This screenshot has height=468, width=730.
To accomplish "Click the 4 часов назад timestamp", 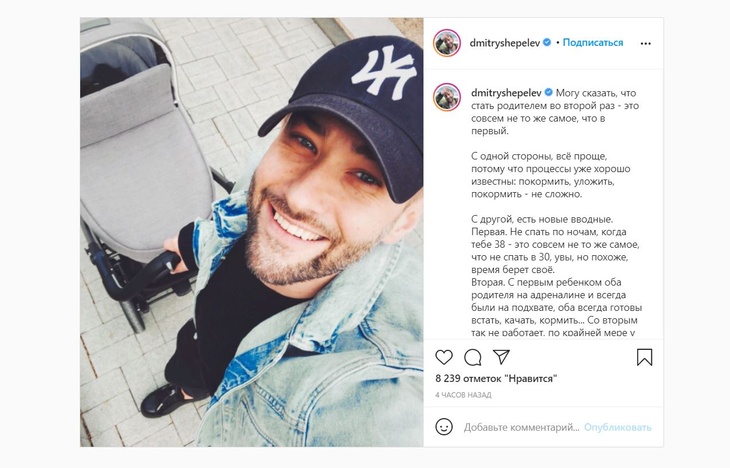I will tap(463, 395).
